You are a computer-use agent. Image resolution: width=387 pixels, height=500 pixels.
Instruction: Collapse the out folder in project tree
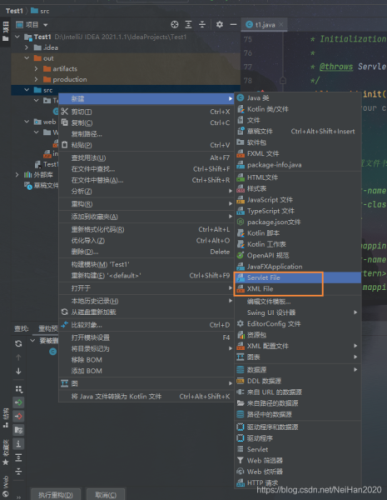tap(27, 58)
